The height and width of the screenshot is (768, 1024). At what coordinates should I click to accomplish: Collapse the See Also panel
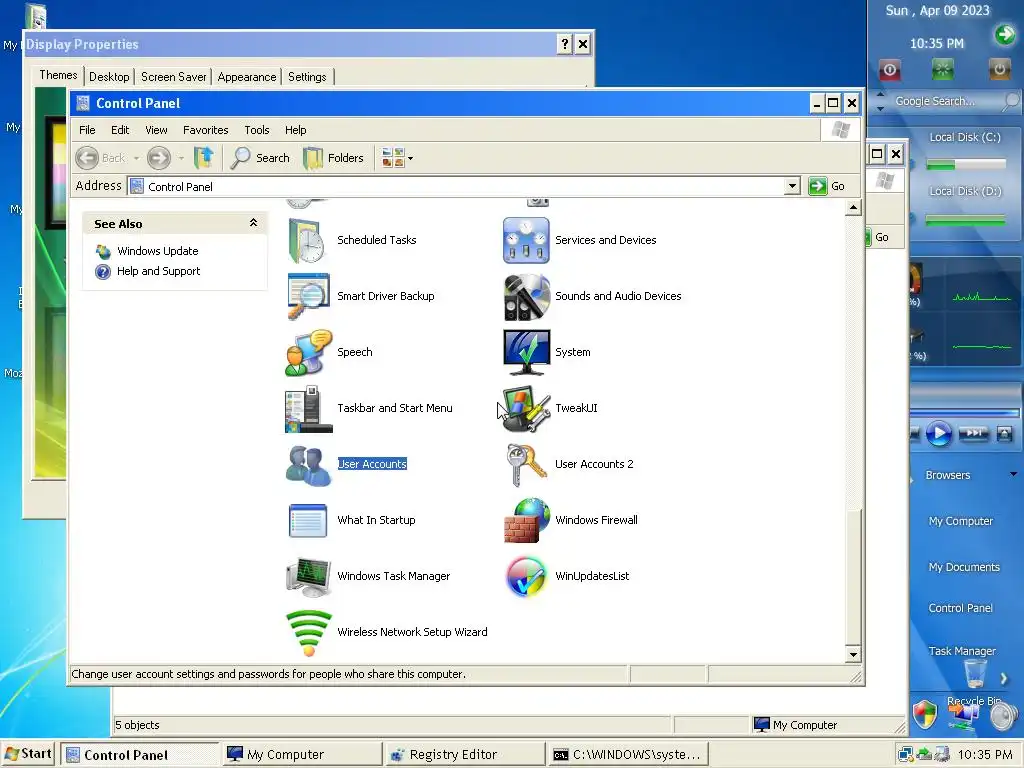coord(253,223)
